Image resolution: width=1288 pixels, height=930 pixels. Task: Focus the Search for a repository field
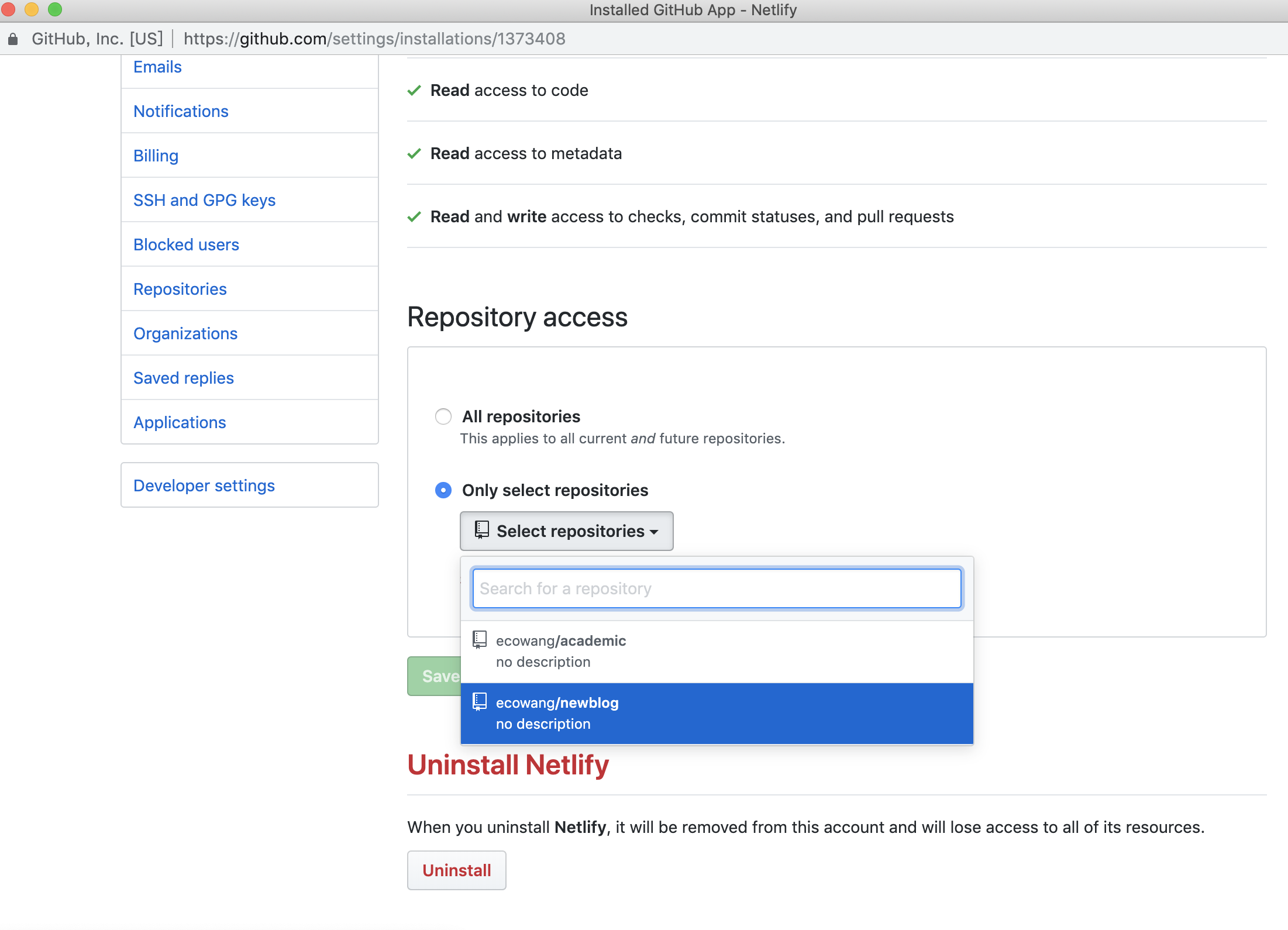[x=717, y=588]
